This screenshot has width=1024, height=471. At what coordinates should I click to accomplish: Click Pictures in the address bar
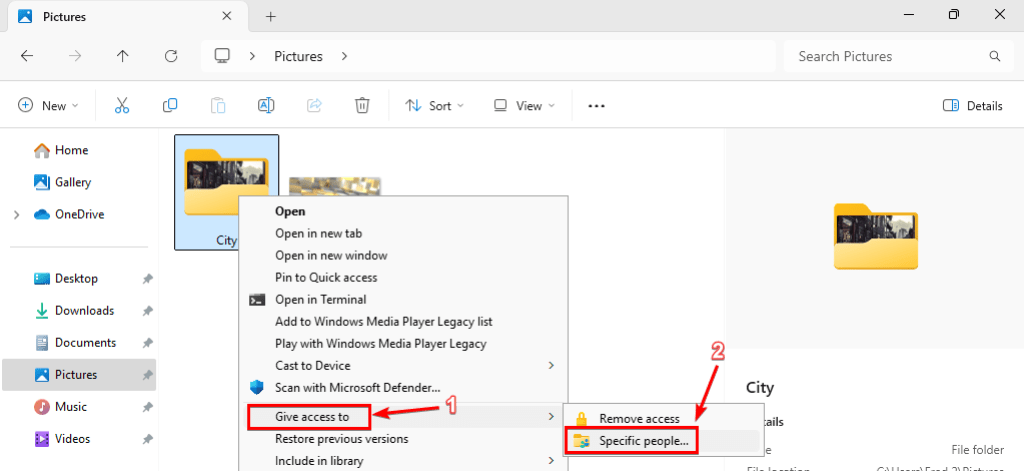click(298, 56)
